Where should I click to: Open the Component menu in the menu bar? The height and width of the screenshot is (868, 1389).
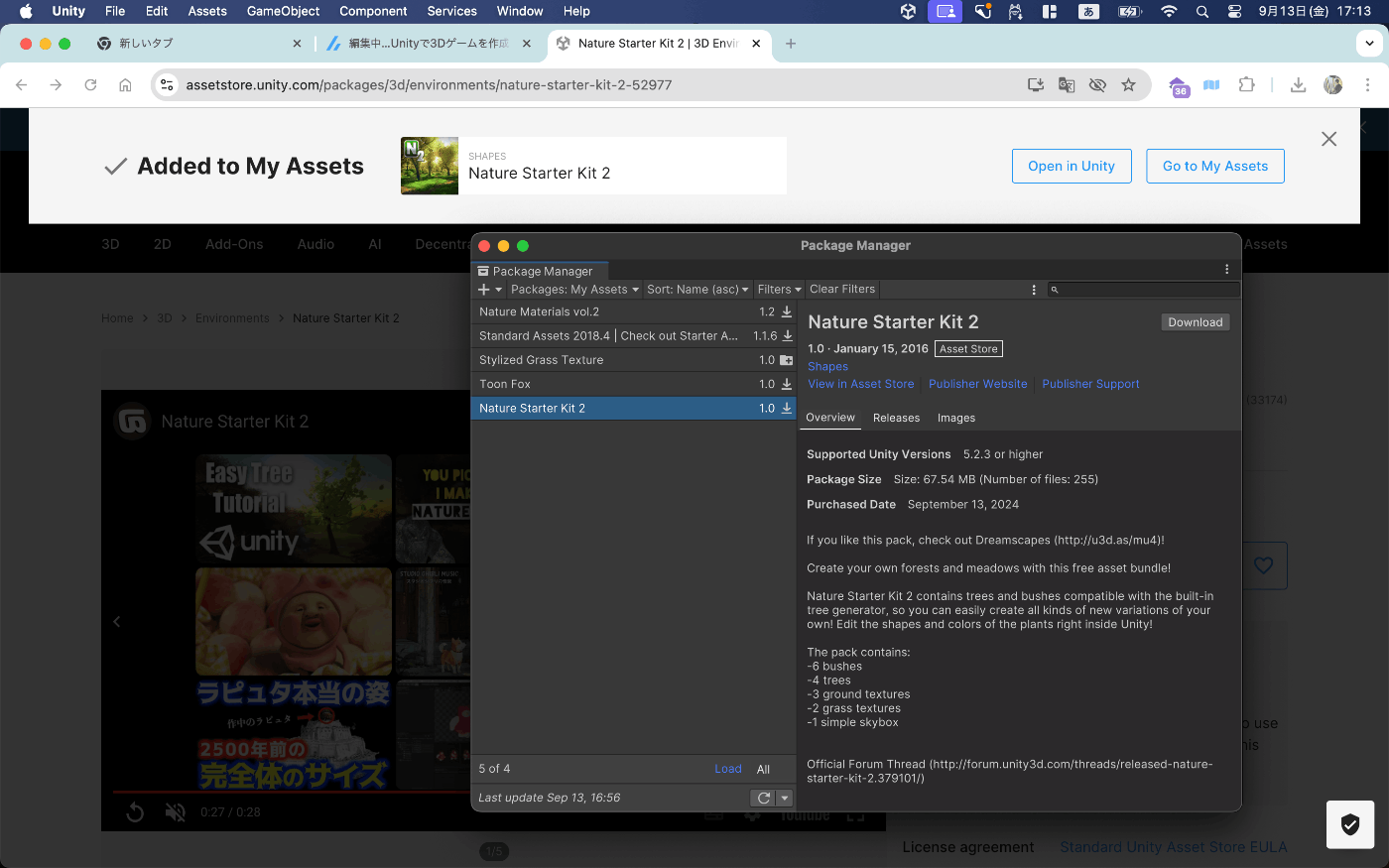click(x=373, y=11)
